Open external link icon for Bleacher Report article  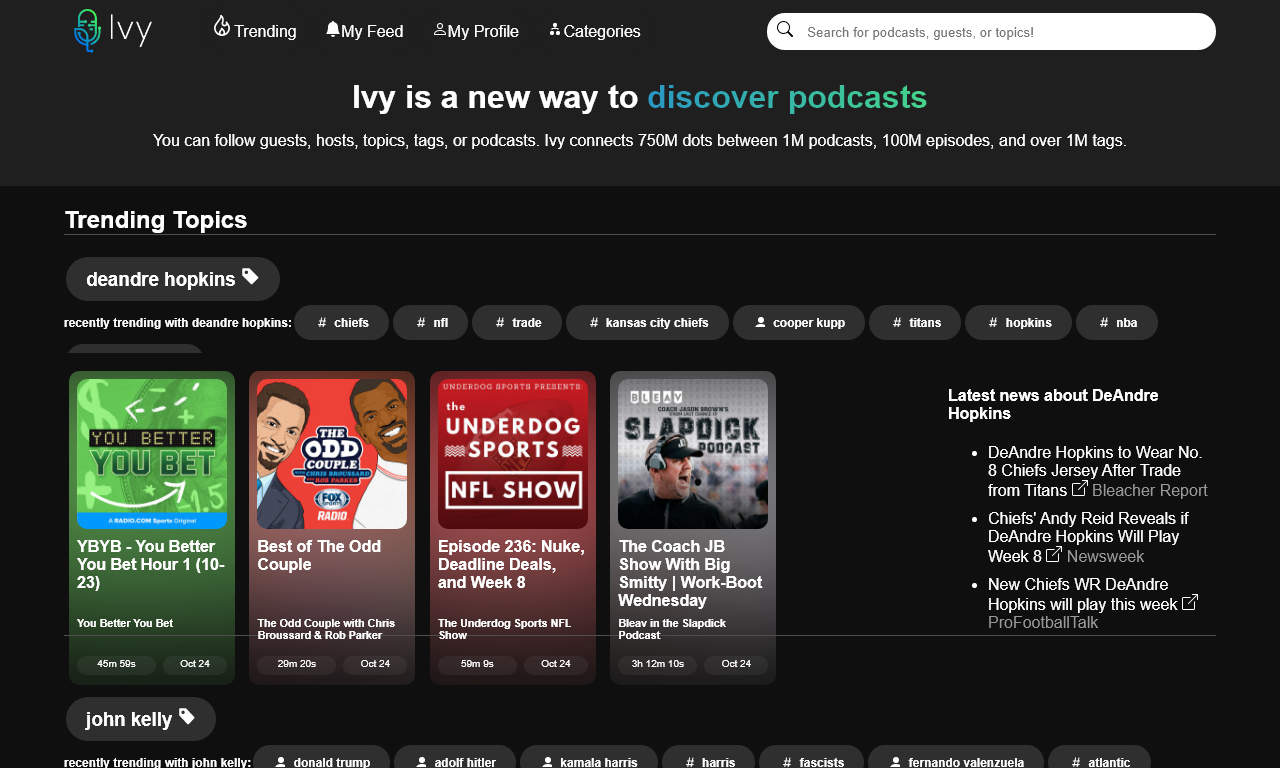(1080, 489)
